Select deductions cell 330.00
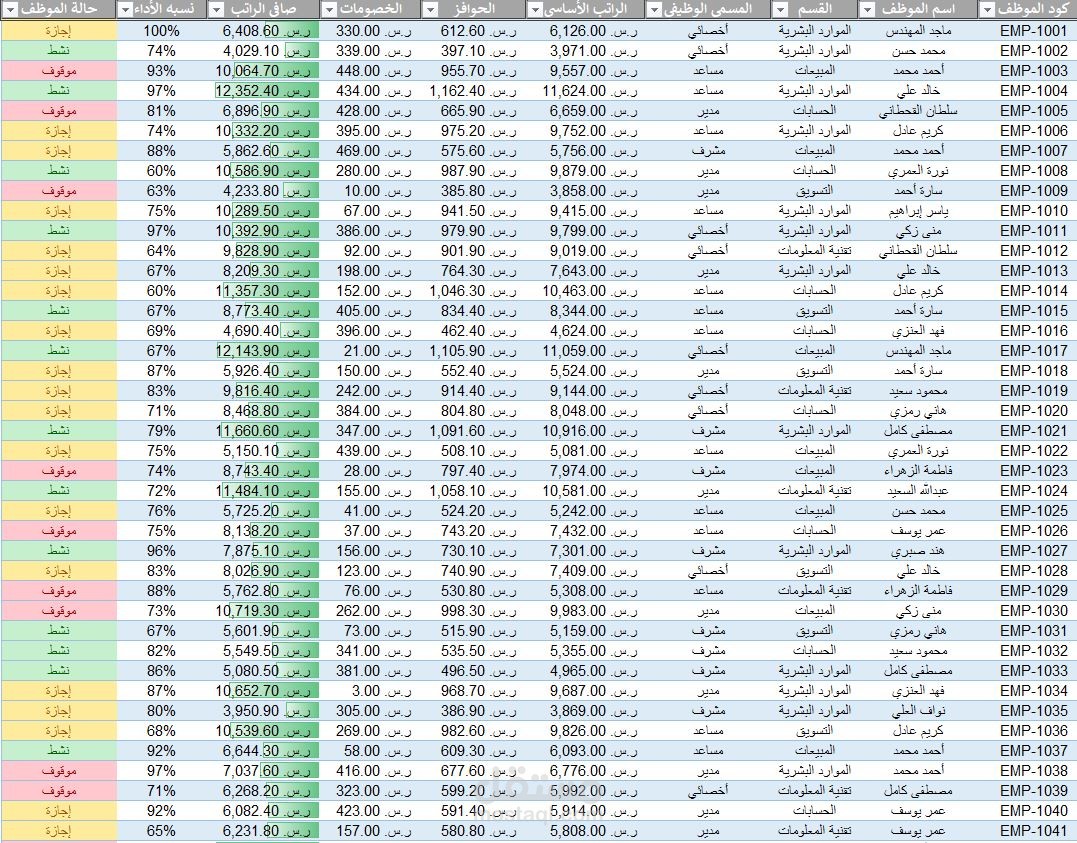1077x843 pixels. [370, 31]
